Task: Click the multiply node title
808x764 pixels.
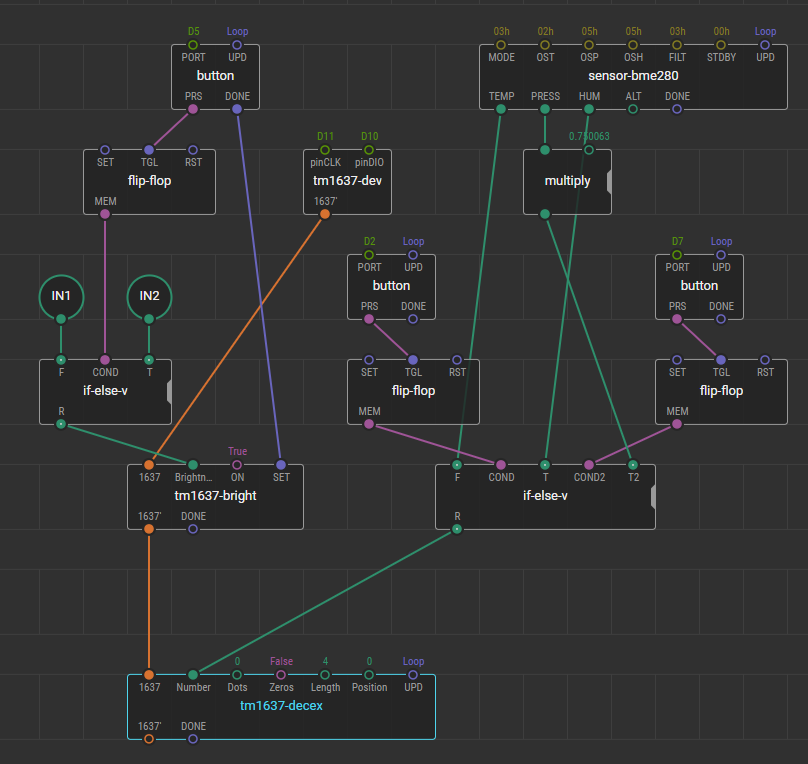Action: click(x=567, y=181)
